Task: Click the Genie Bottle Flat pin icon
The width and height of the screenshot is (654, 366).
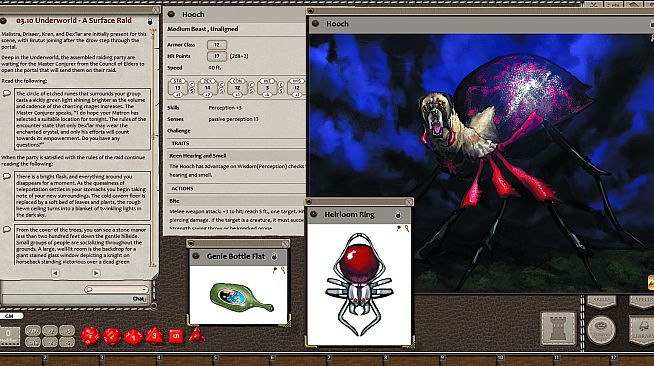Action: pos(275,270)
